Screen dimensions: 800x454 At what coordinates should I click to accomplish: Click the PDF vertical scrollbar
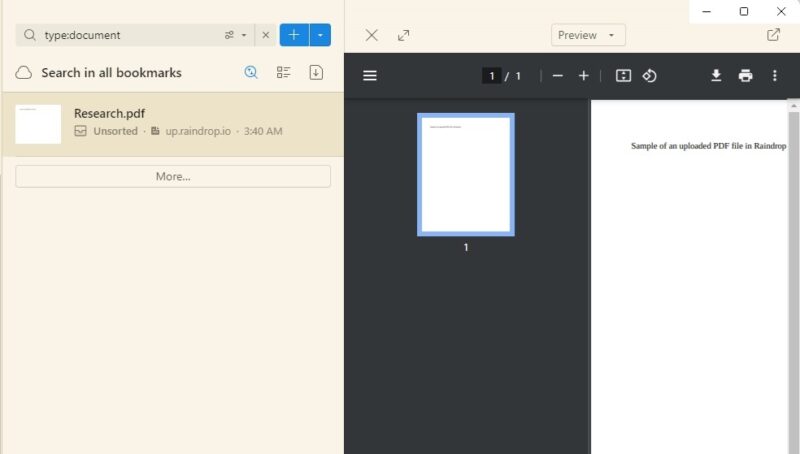(x=793, y=281)
